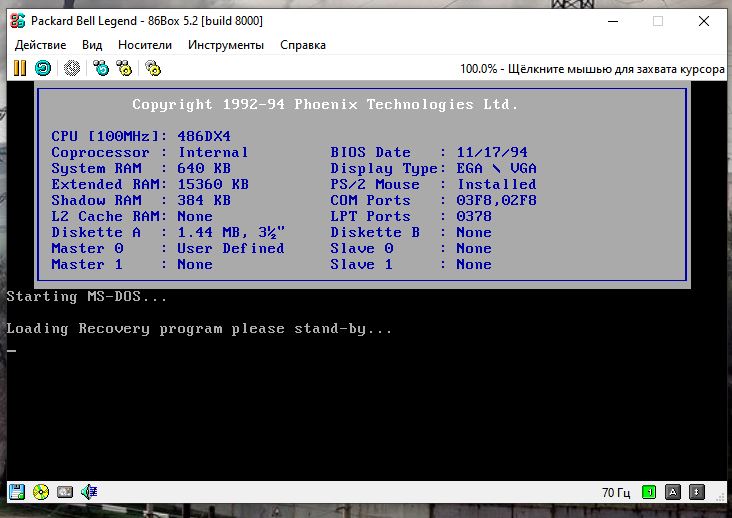Open the Справка menu
The image size is (732, 518).
tap(303, 45)
